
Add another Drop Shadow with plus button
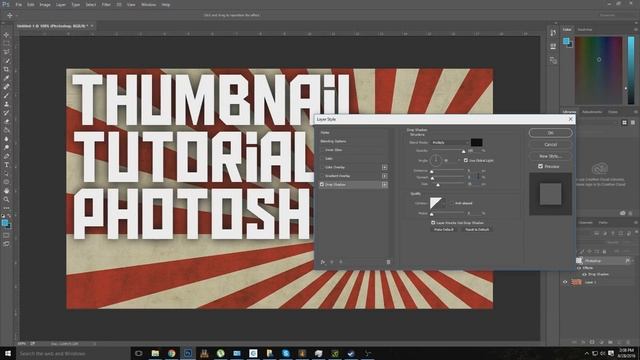click(384, 184)
